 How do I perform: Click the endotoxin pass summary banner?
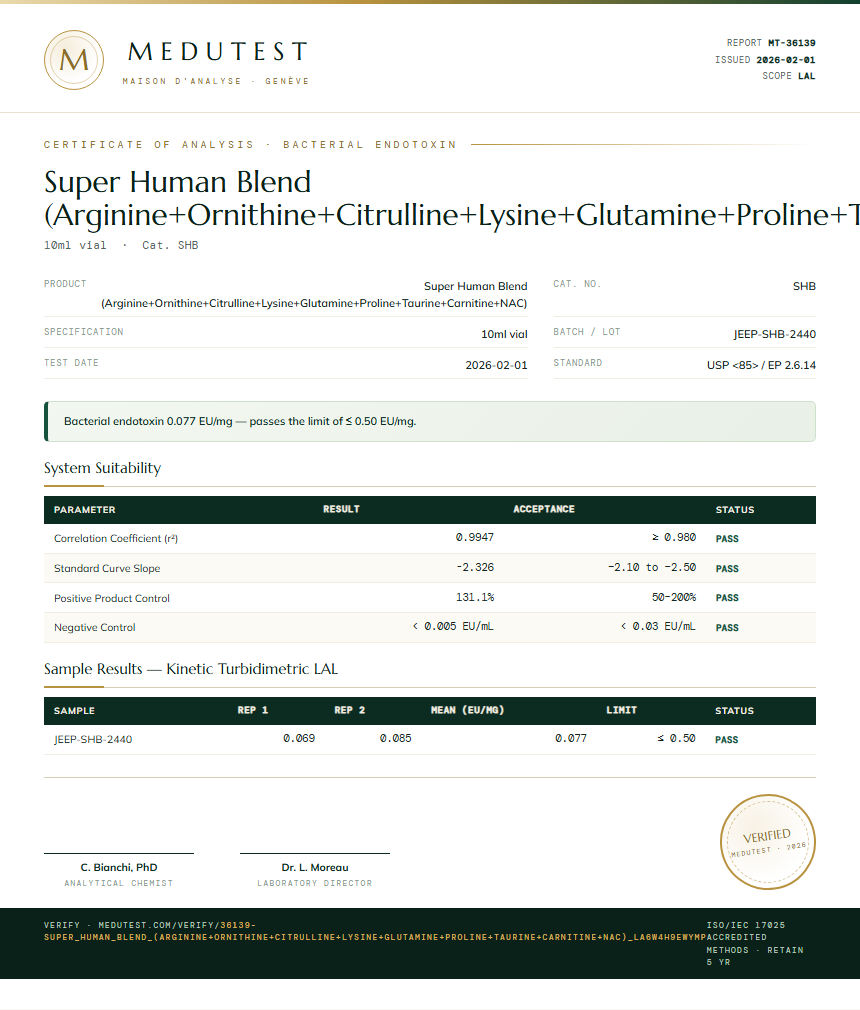[x=430, y=421]
